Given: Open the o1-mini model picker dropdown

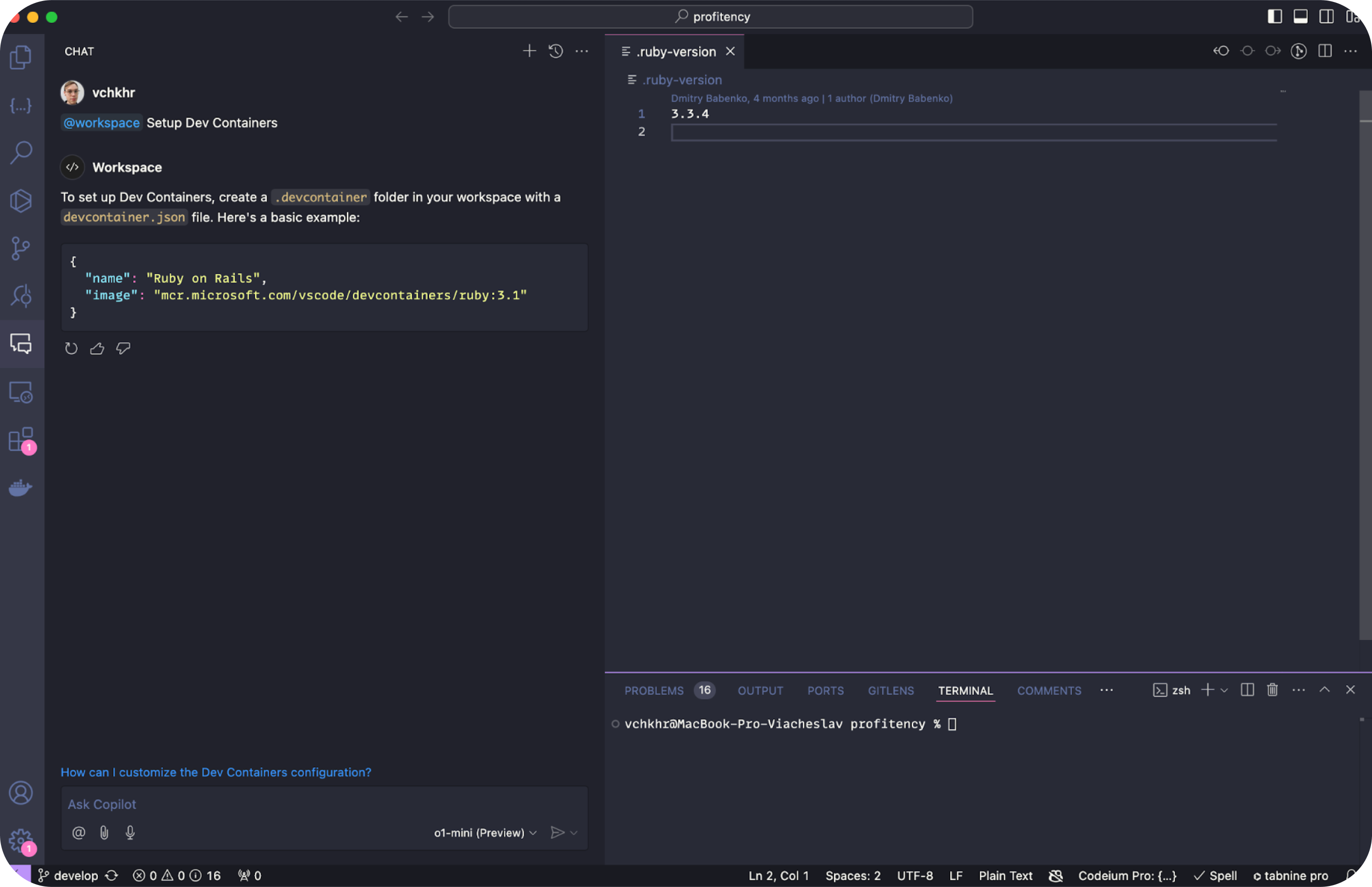Looking at the screenshot, I should point(485,833).
